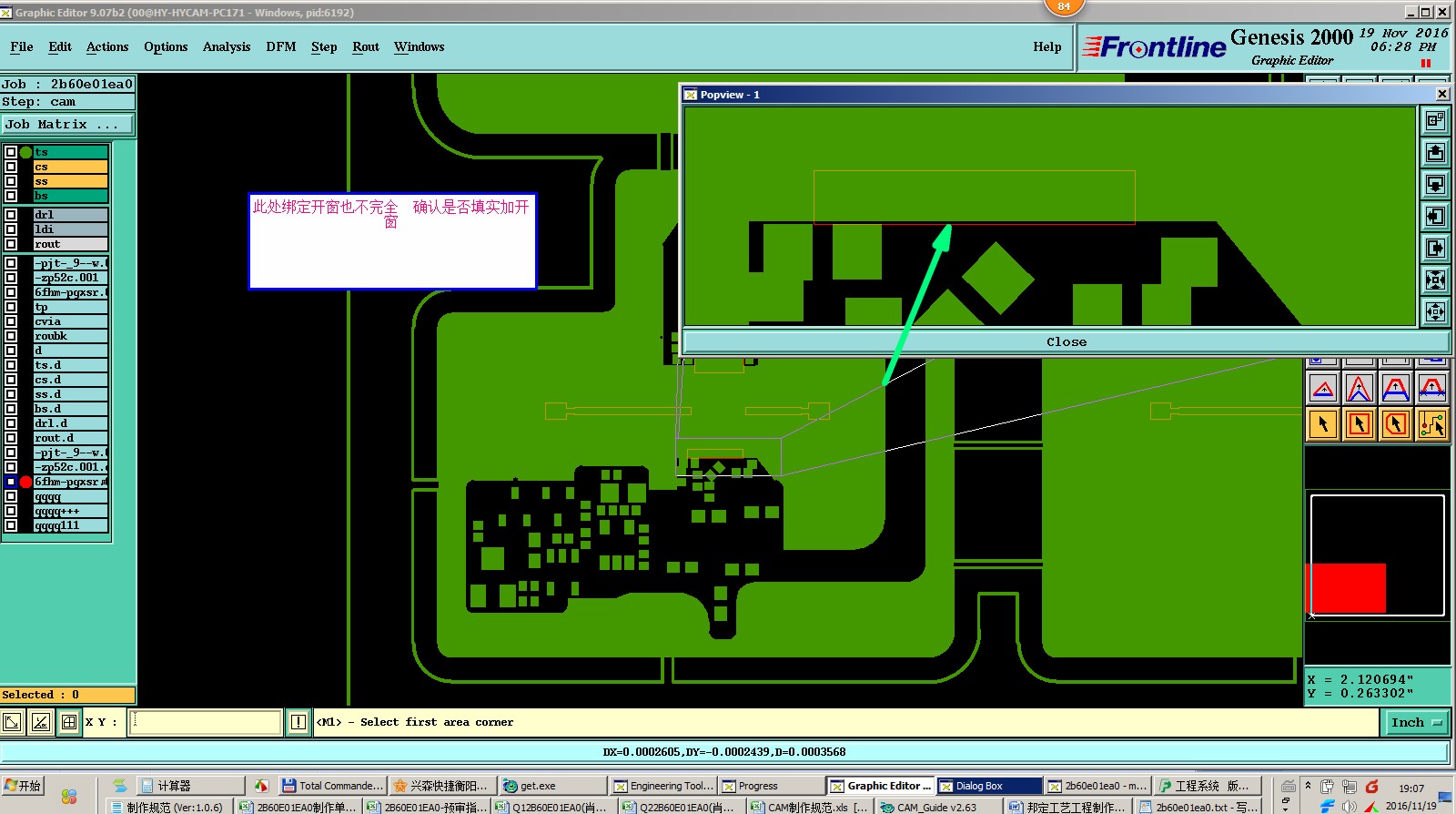Toggle the checkbox for layer ts

pyautogui.click(x=11, y=152)
